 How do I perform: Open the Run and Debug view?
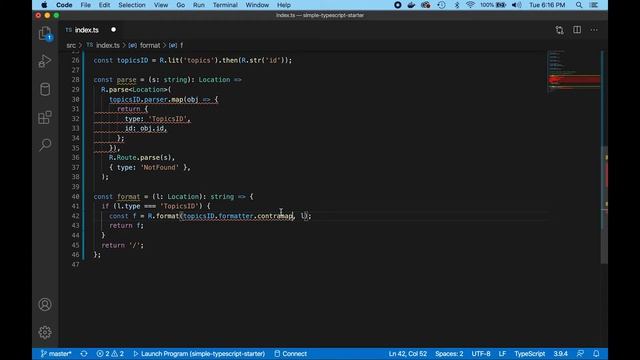pyautogui.click(x=45, y=61)
